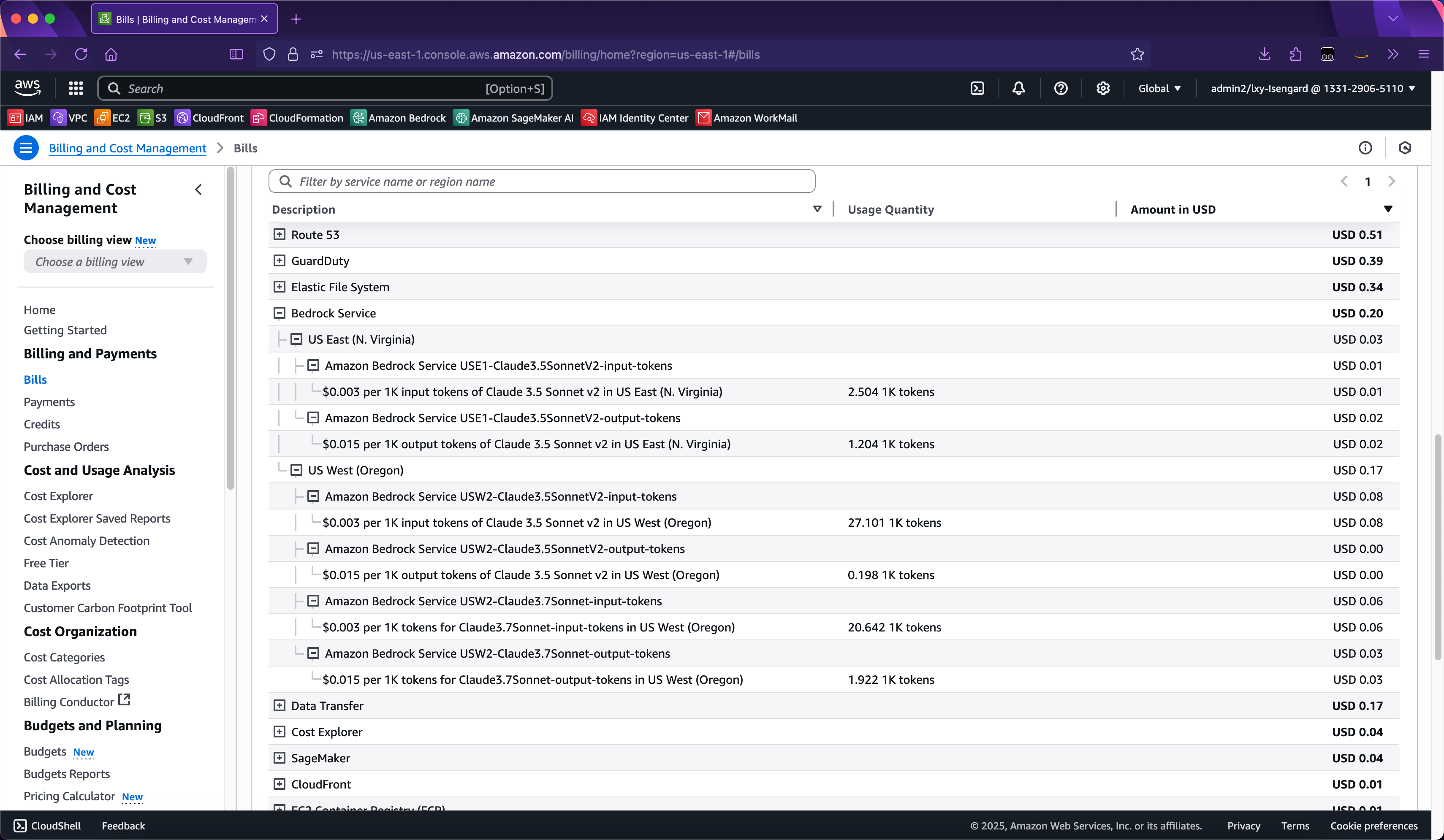Open the admin2 account menu

(x=1313, y=88)
